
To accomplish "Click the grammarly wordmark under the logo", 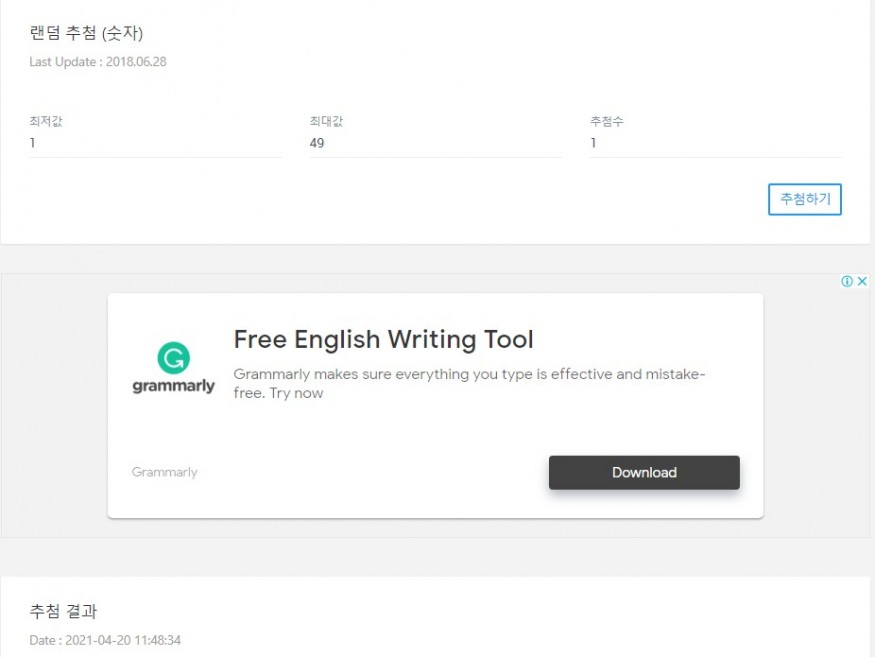I will (x=173, y=386).
